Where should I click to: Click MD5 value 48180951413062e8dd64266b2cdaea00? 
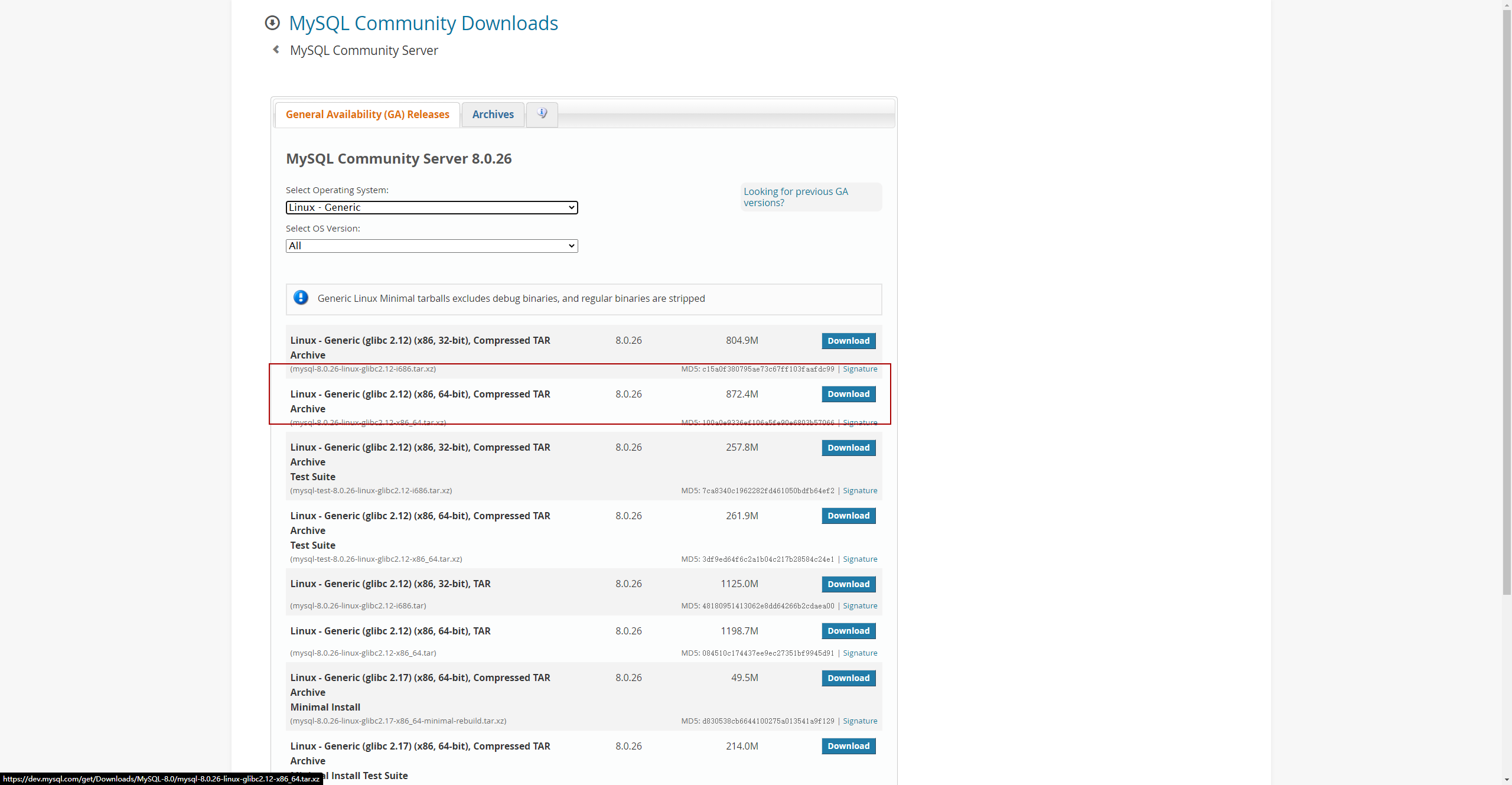point(768,605)
